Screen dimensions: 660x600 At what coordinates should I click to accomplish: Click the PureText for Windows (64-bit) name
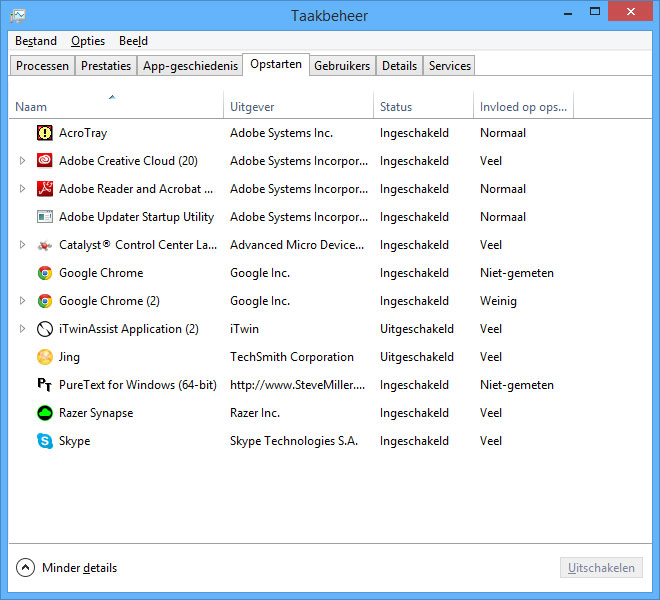coord(138,385)
